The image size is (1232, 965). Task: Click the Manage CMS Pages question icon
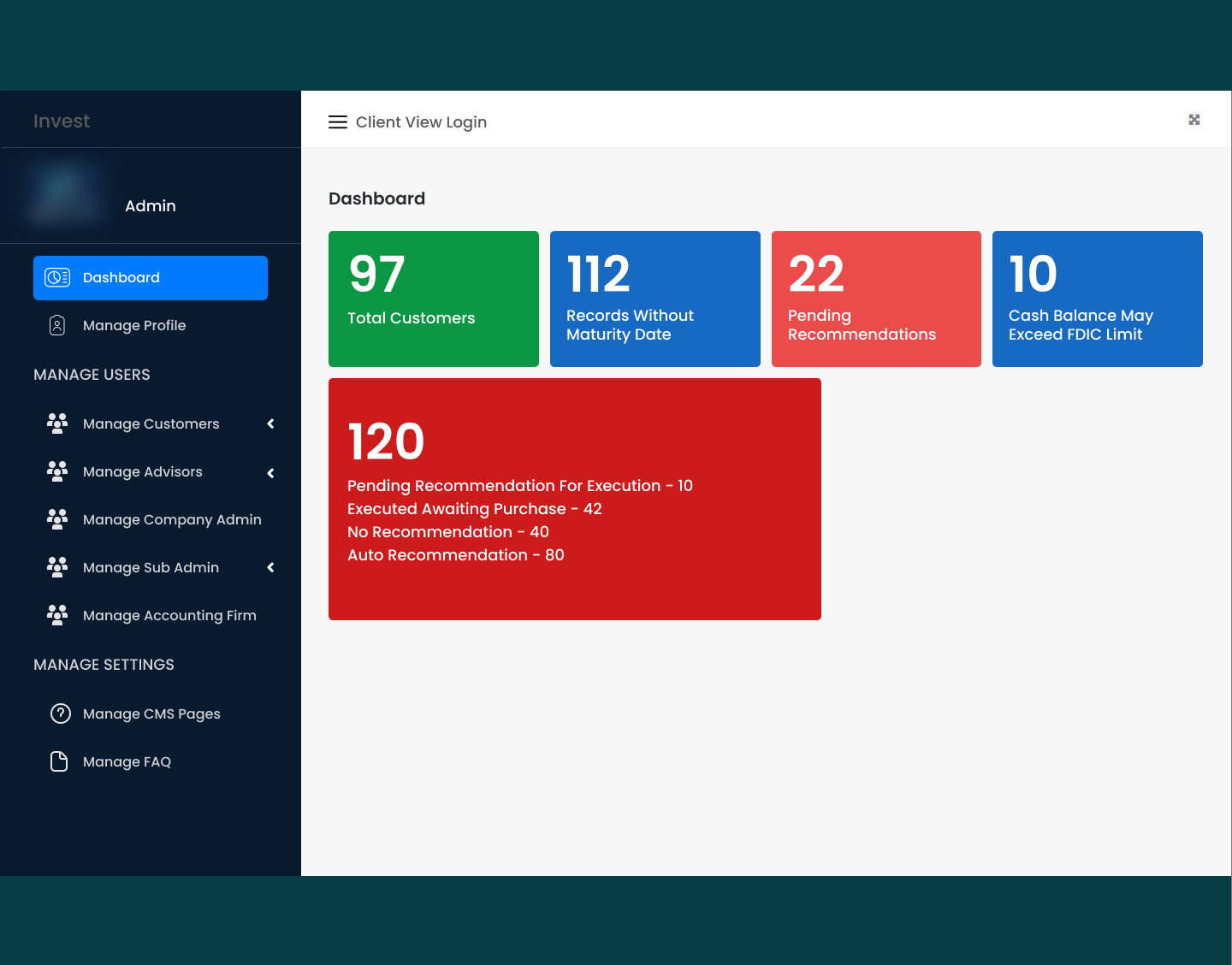pyautogui.click(x=60, y=713)
